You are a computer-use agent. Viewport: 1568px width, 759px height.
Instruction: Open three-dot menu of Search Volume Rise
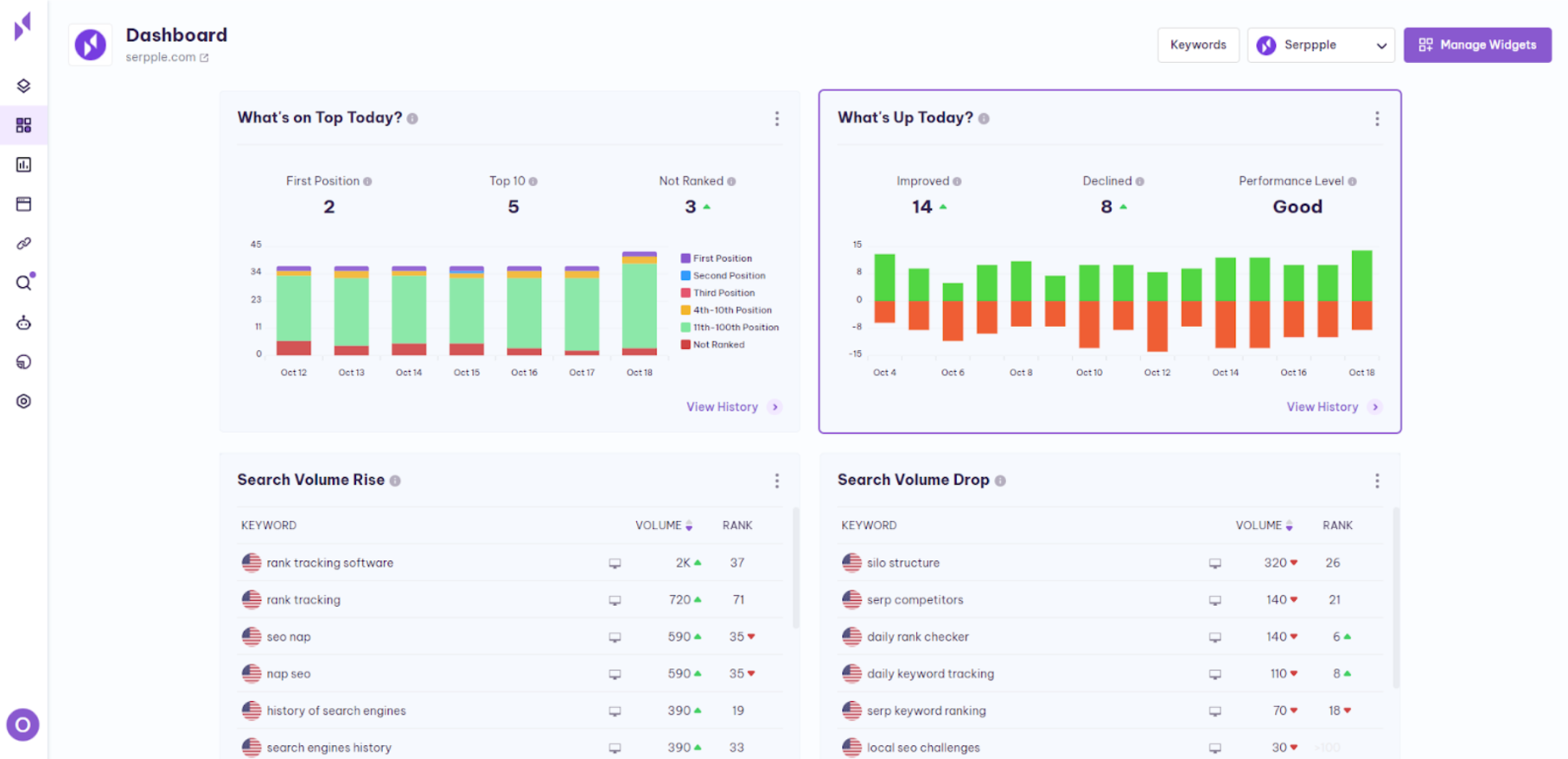click(777, 481)
